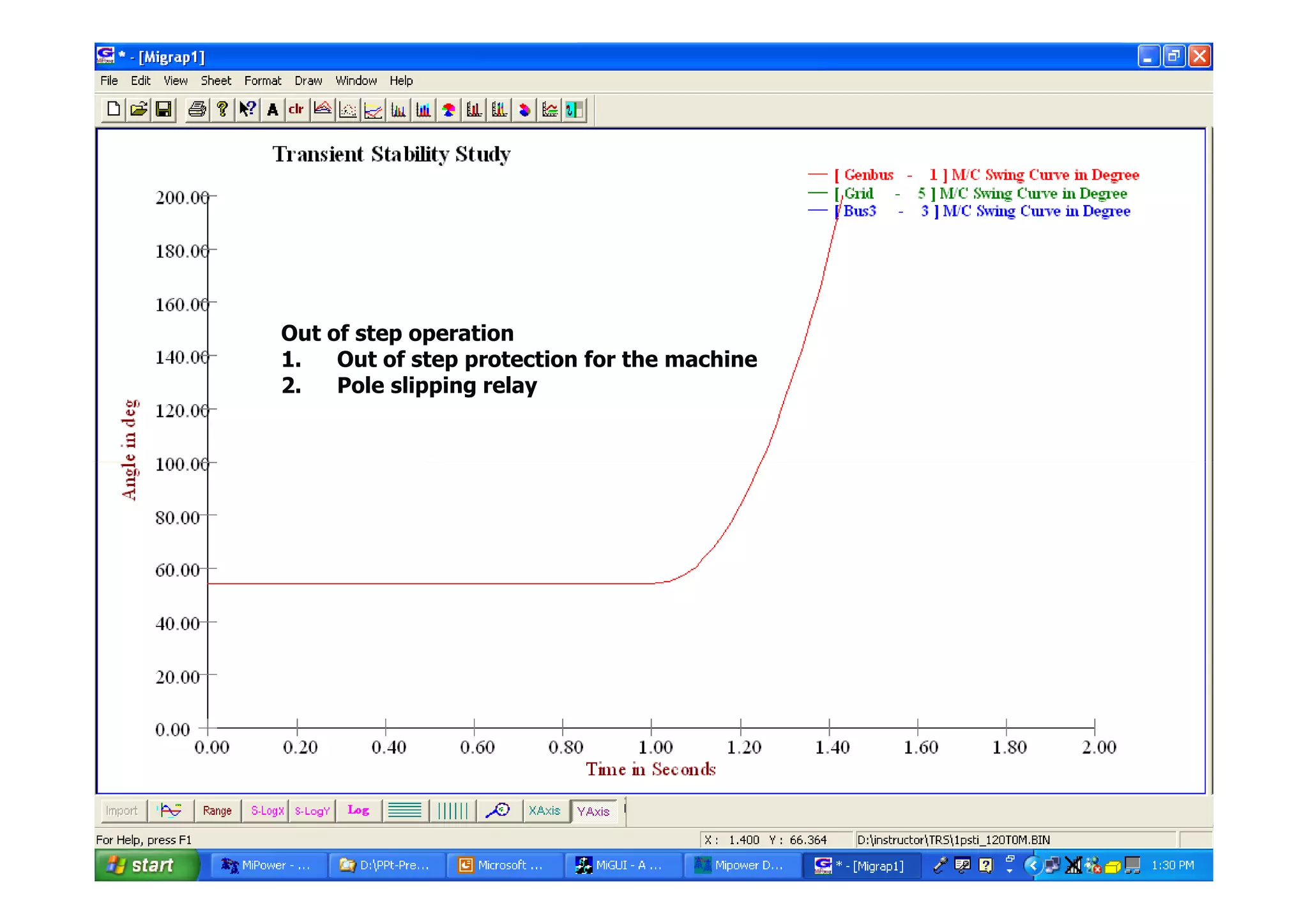Save using the floppy disk icon
1308x924 pixels.
163,110
